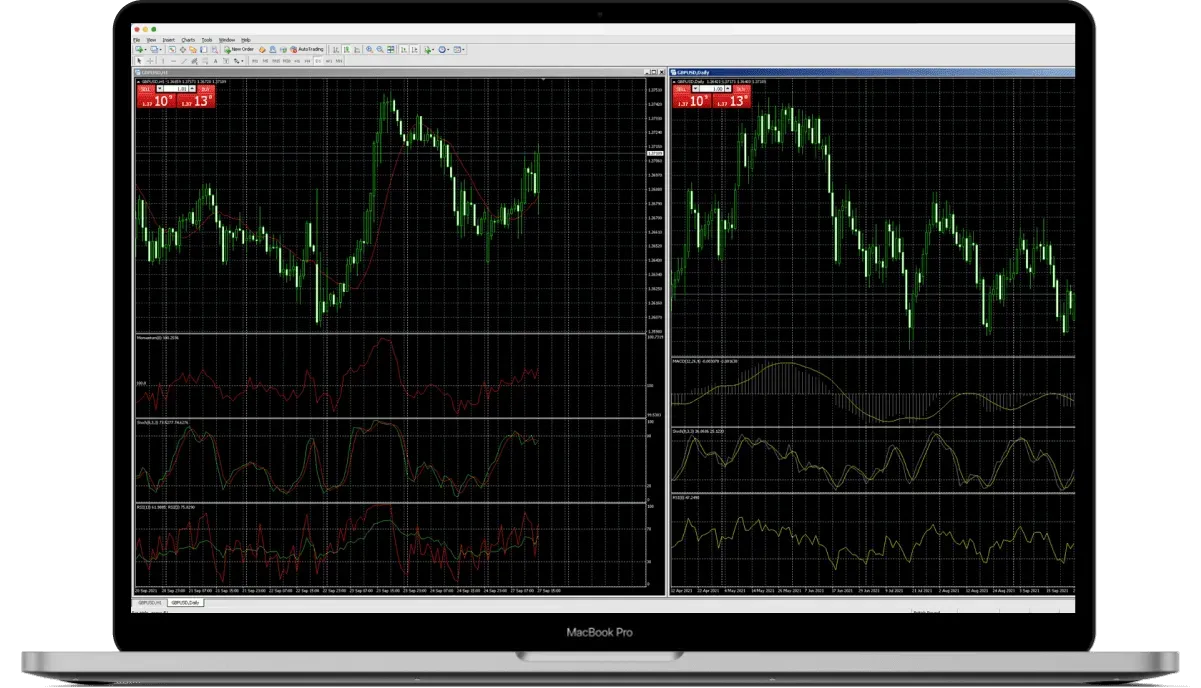The height and width of the screenshot is (688, 1201).
Task: Click the New Order button
Action: coord(240,49)
